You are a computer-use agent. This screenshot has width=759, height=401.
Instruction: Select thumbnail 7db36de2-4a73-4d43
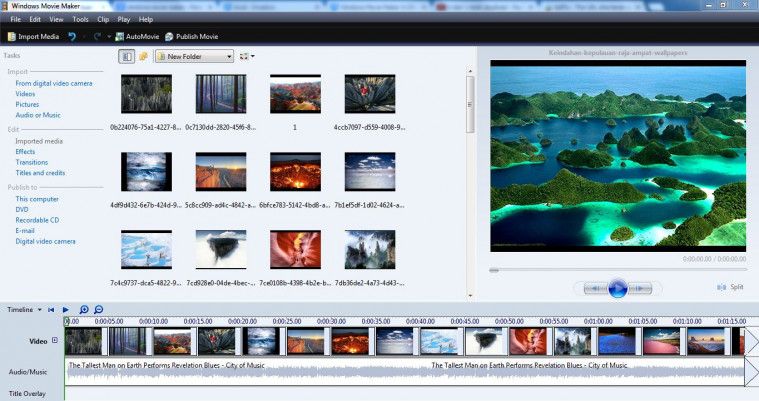pyautogui.click(x=370, y=249)
